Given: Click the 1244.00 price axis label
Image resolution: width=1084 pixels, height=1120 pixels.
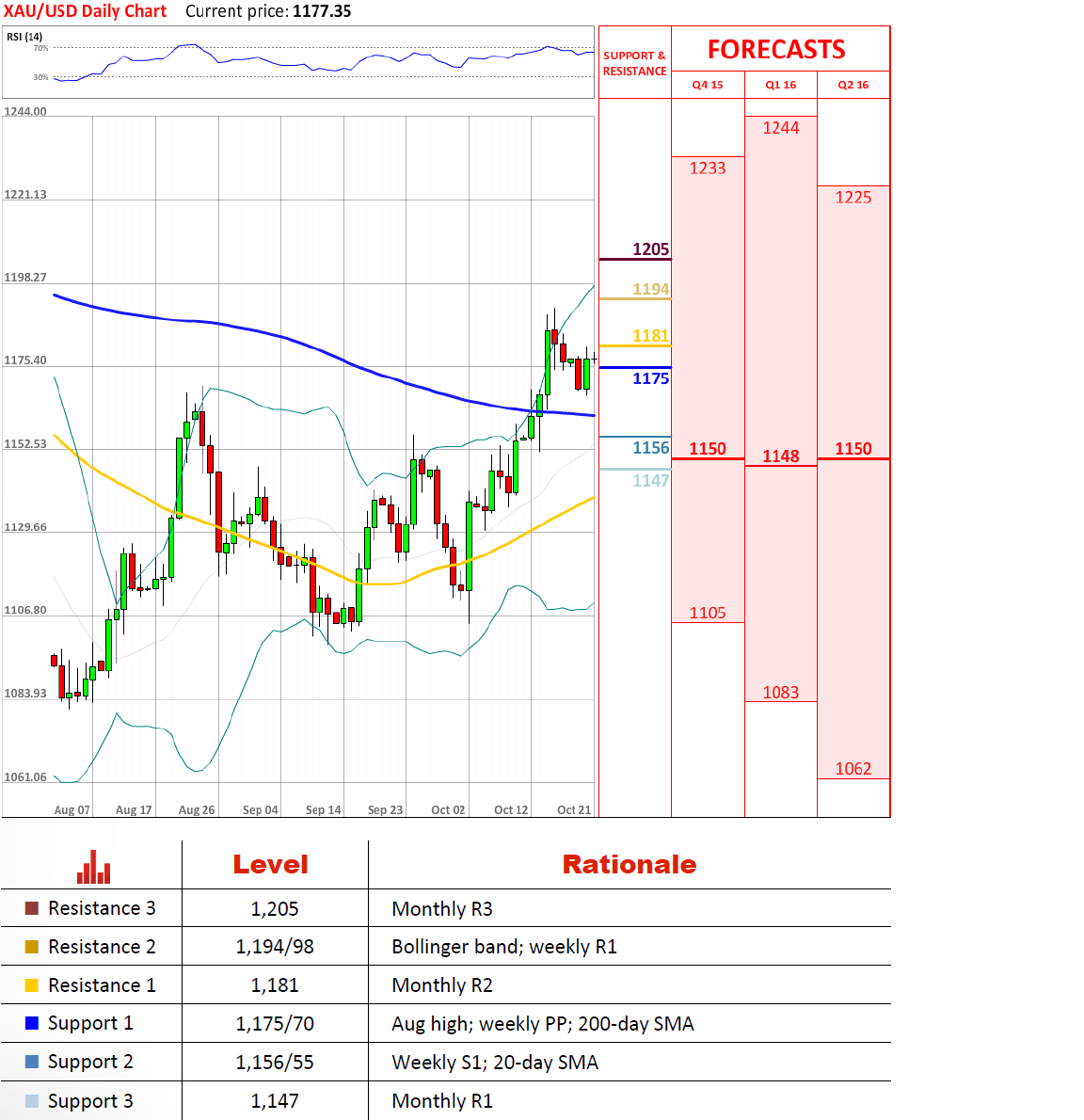Looking at the screenshot, I should [25, 111].
